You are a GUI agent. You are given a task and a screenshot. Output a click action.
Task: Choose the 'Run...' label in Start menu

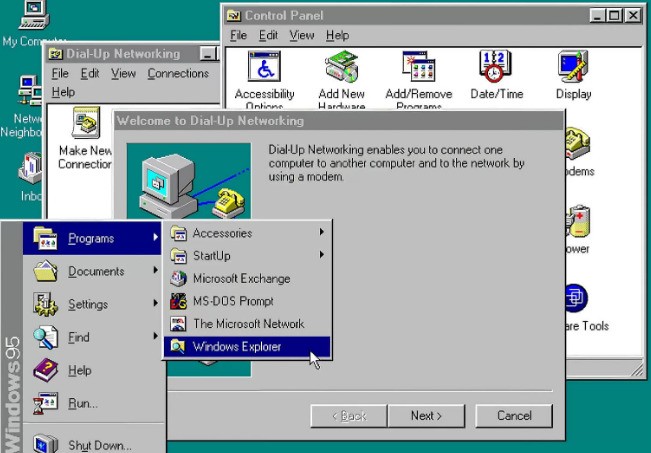click(x=83, y=404)
